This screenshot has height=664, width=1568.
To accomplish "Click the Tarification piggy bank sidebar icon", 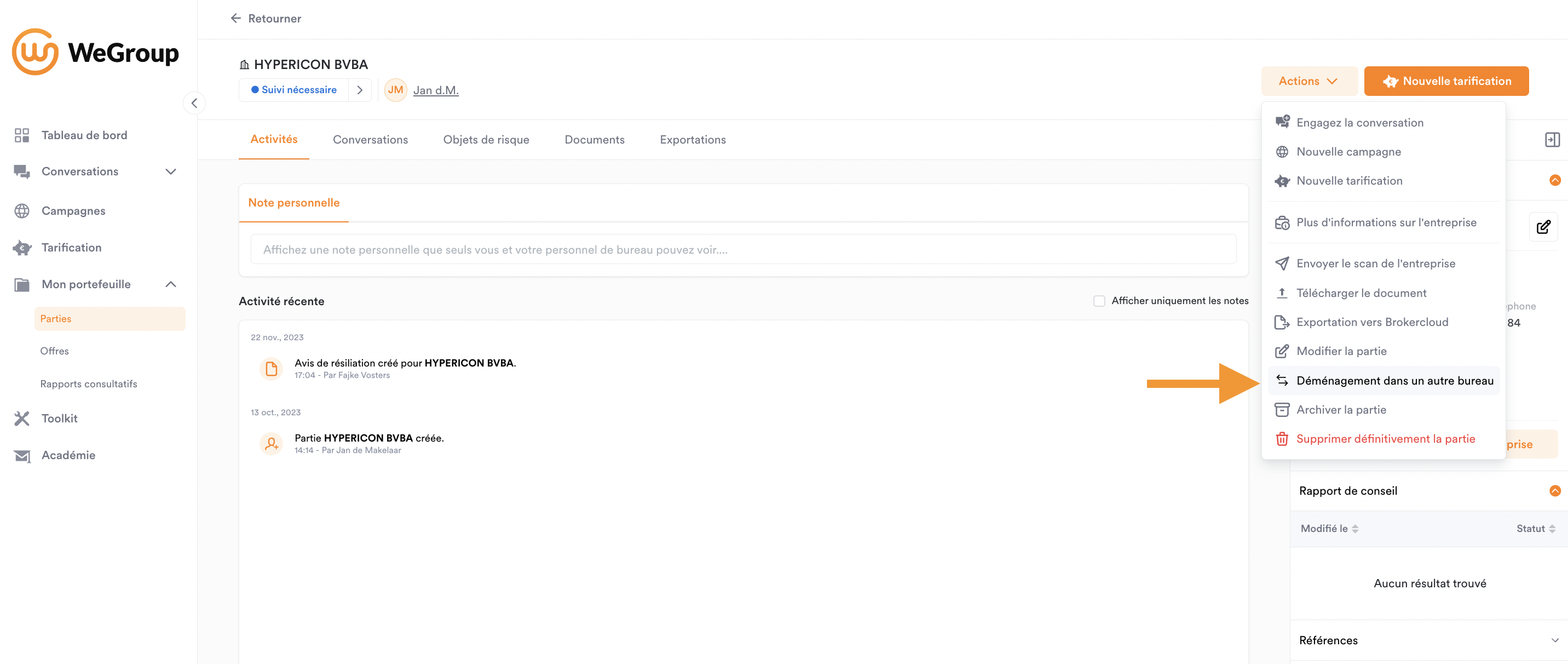I will point(22,247).
